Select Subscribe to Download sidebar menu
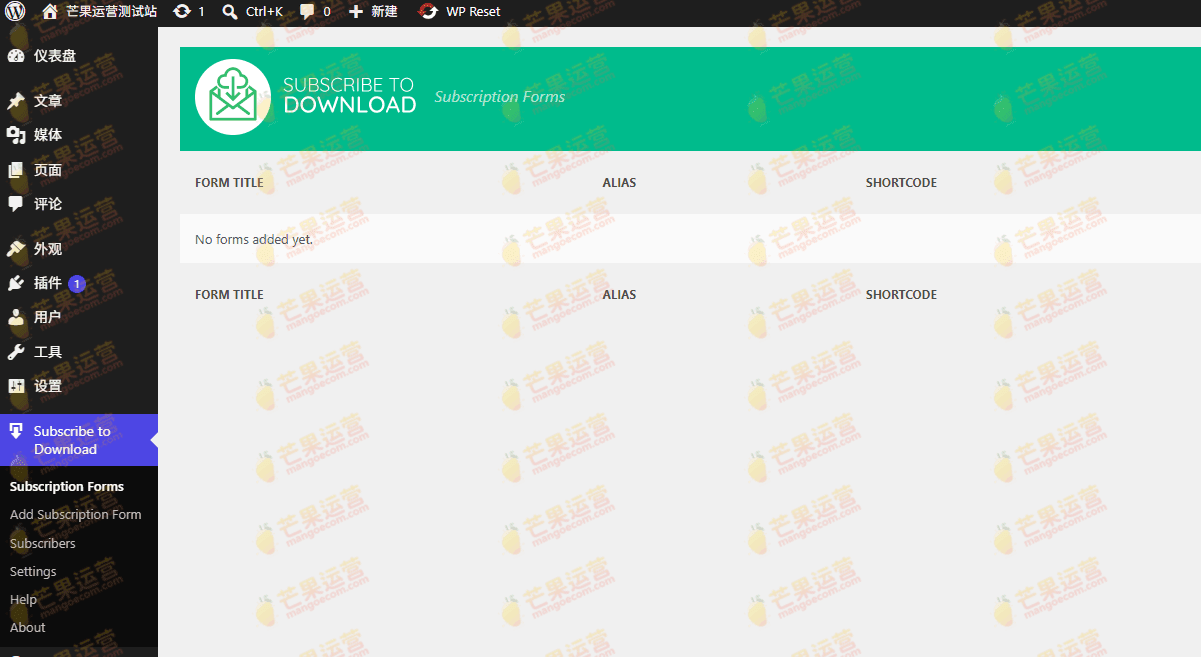The width and height of the screenshot is (1201, 657). [79, 440]
